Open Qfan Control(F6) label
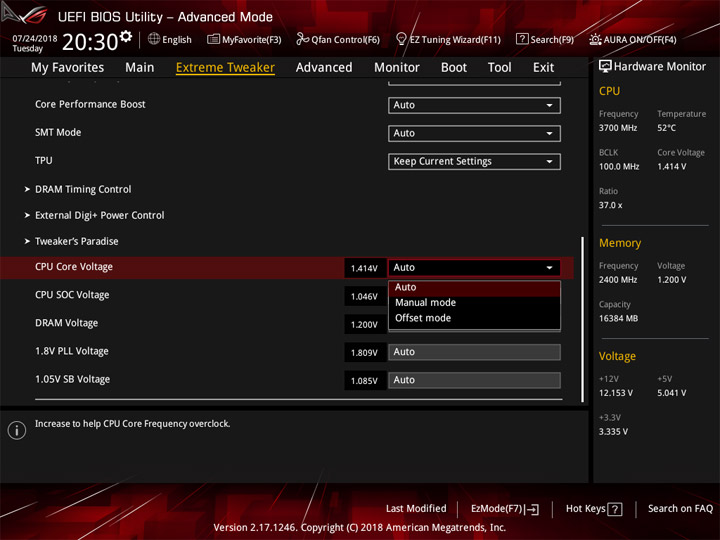Viewport: 720px width, 540px height. [x=345, y=39]
